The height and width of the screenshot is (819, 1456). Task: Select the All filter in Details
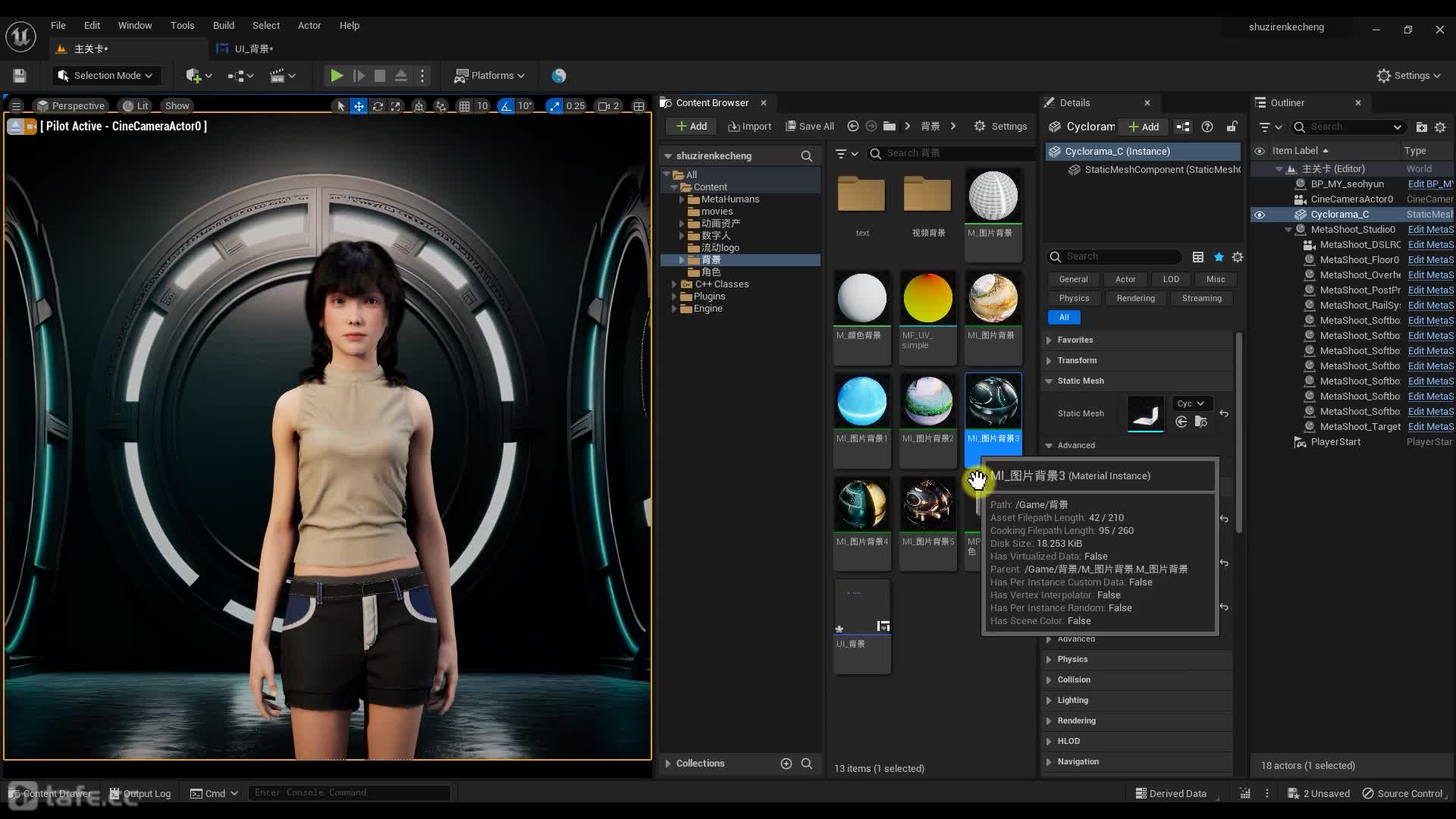pyautogui.click(x=1064, y=317)
